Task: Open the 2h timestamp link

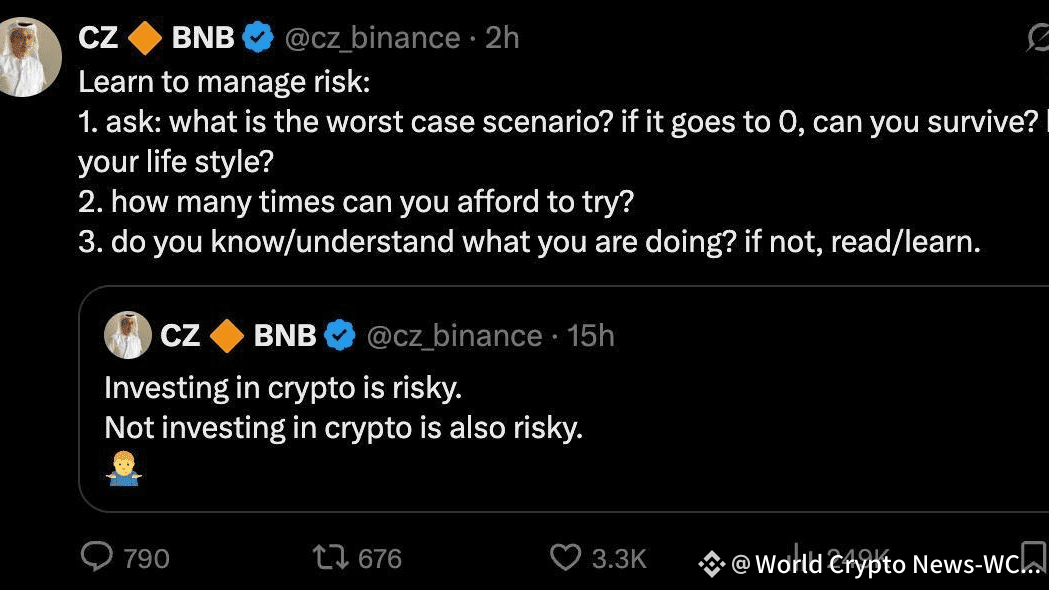Action: tap(502, 38)
